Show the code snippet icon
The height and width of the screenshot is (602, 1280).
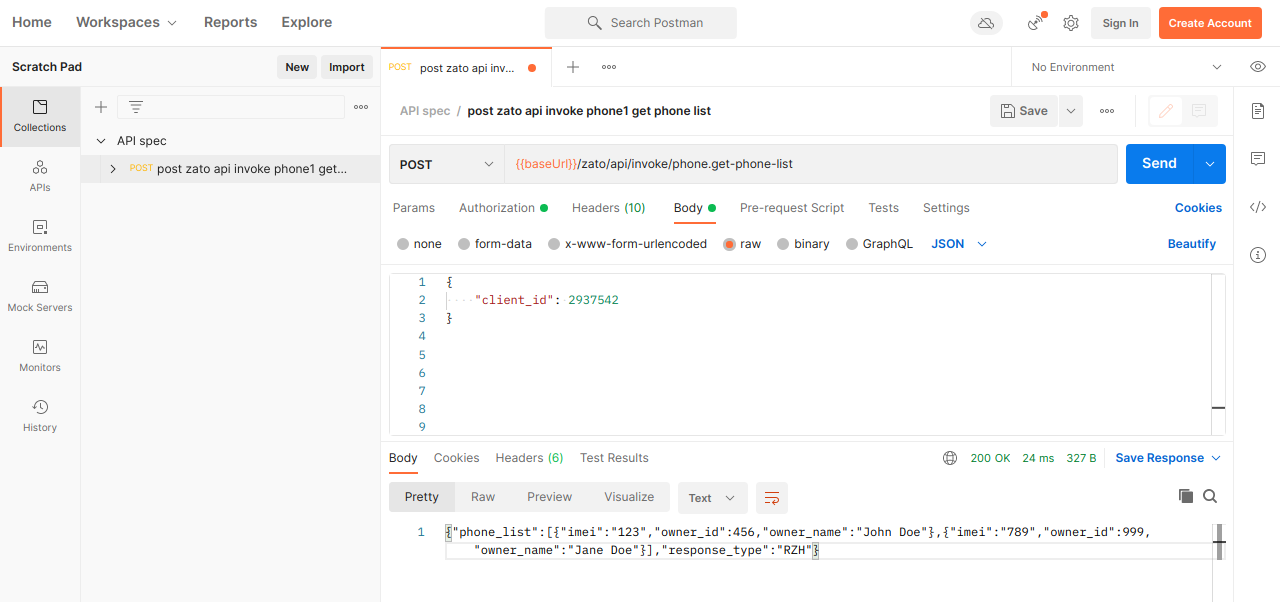click(1258, 207)
